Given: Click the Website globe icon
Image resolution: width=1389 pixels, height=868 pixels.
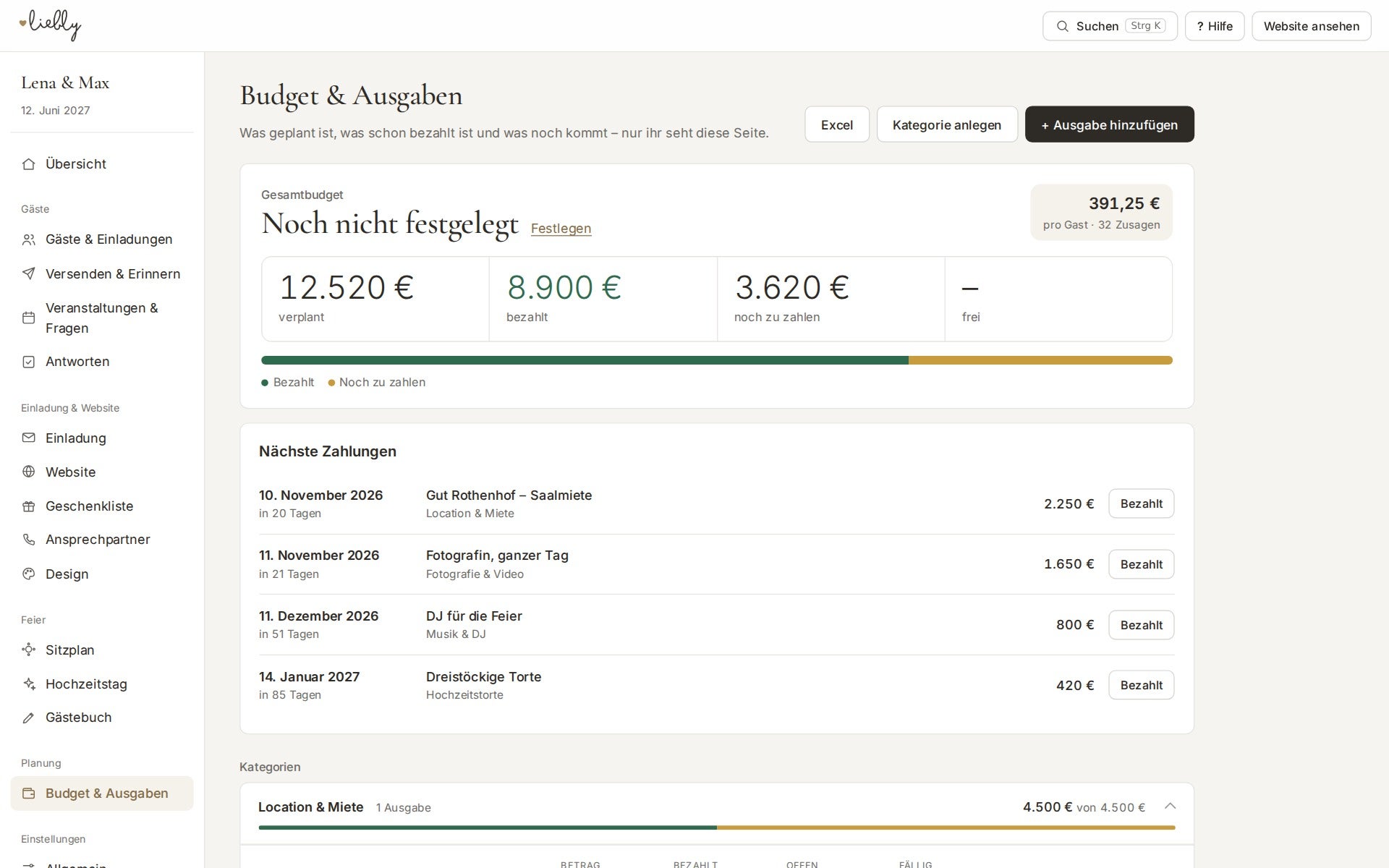Looking at the screenshot, I should (29, 472).
